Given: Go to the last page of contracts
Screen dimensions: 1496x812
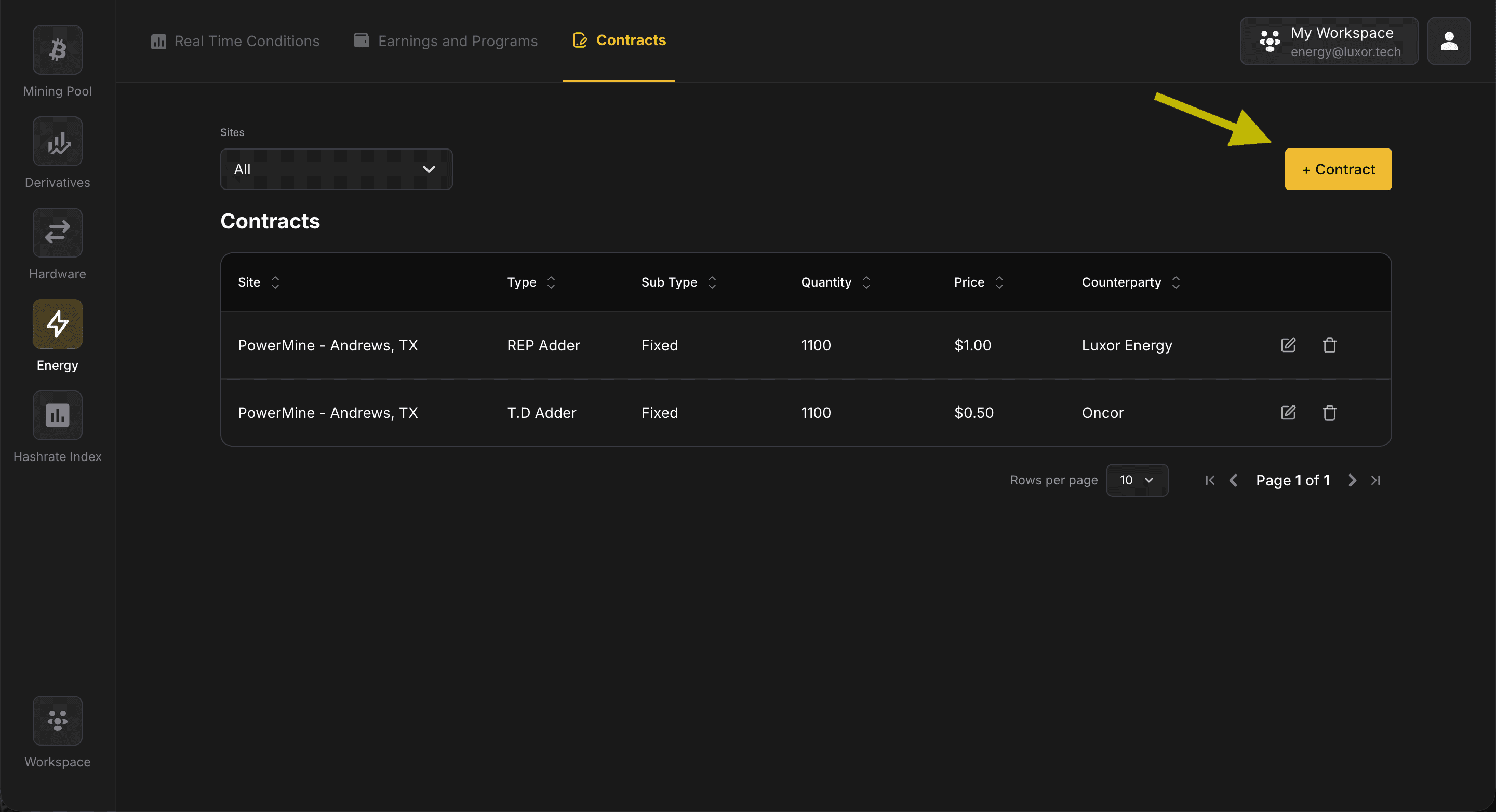Looking at the screenshot, I should 1376,480.
